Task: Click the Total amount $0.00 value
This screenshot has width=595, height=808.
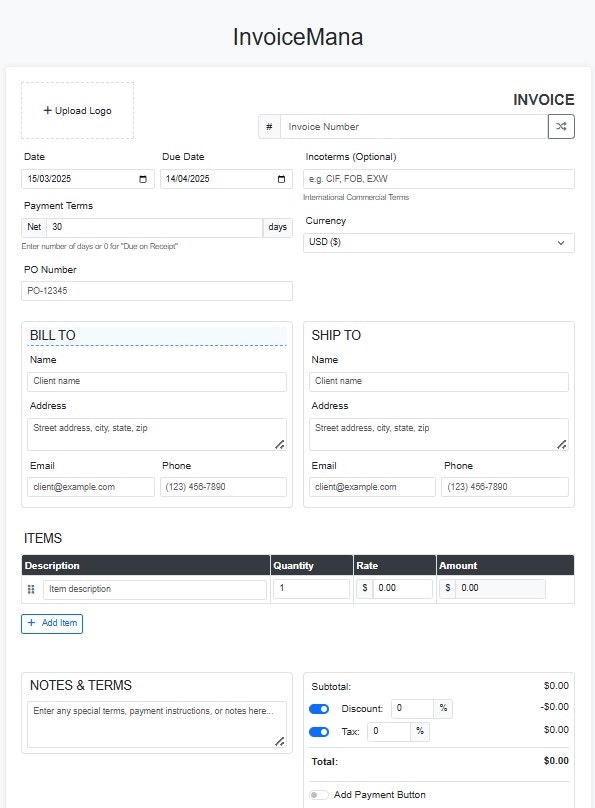Action: click(556, 761)
